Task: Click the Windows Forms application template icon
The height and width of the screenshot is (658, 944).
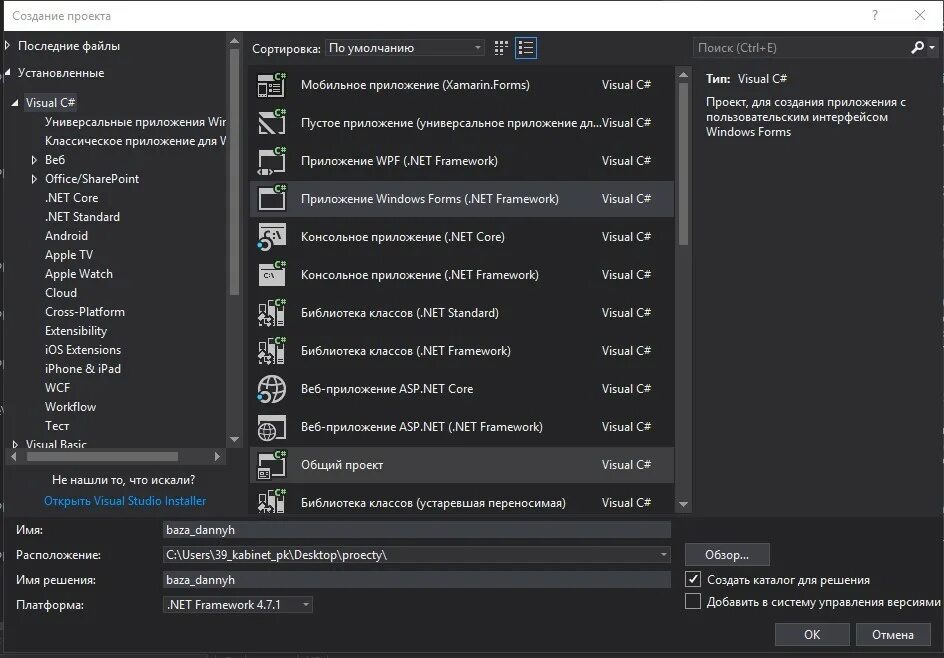Action: [x=272, y=199]
